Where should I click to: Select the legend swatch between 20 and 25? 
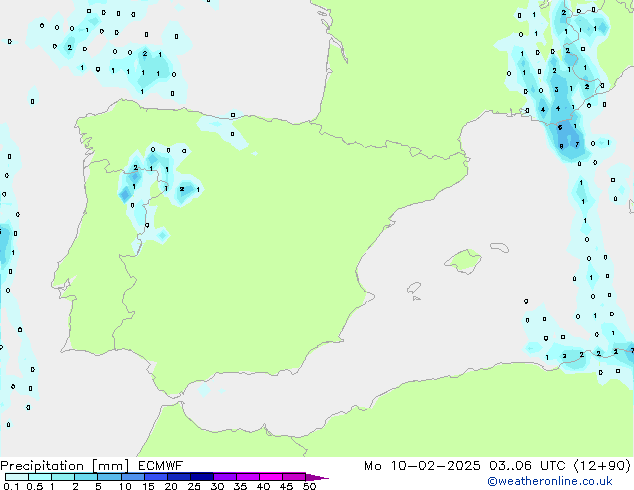[180, 477]
